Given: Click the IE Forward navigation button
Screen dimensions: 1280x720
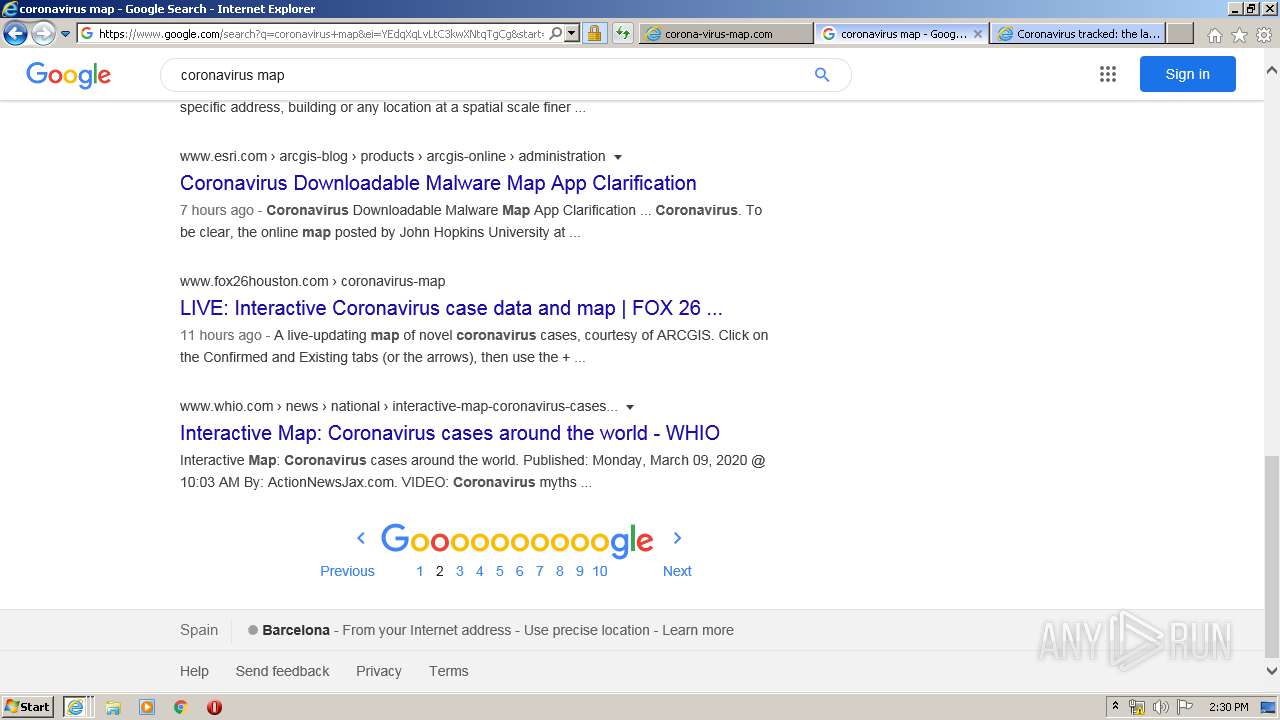Looking at the screenshot, I should coord(43,34).
